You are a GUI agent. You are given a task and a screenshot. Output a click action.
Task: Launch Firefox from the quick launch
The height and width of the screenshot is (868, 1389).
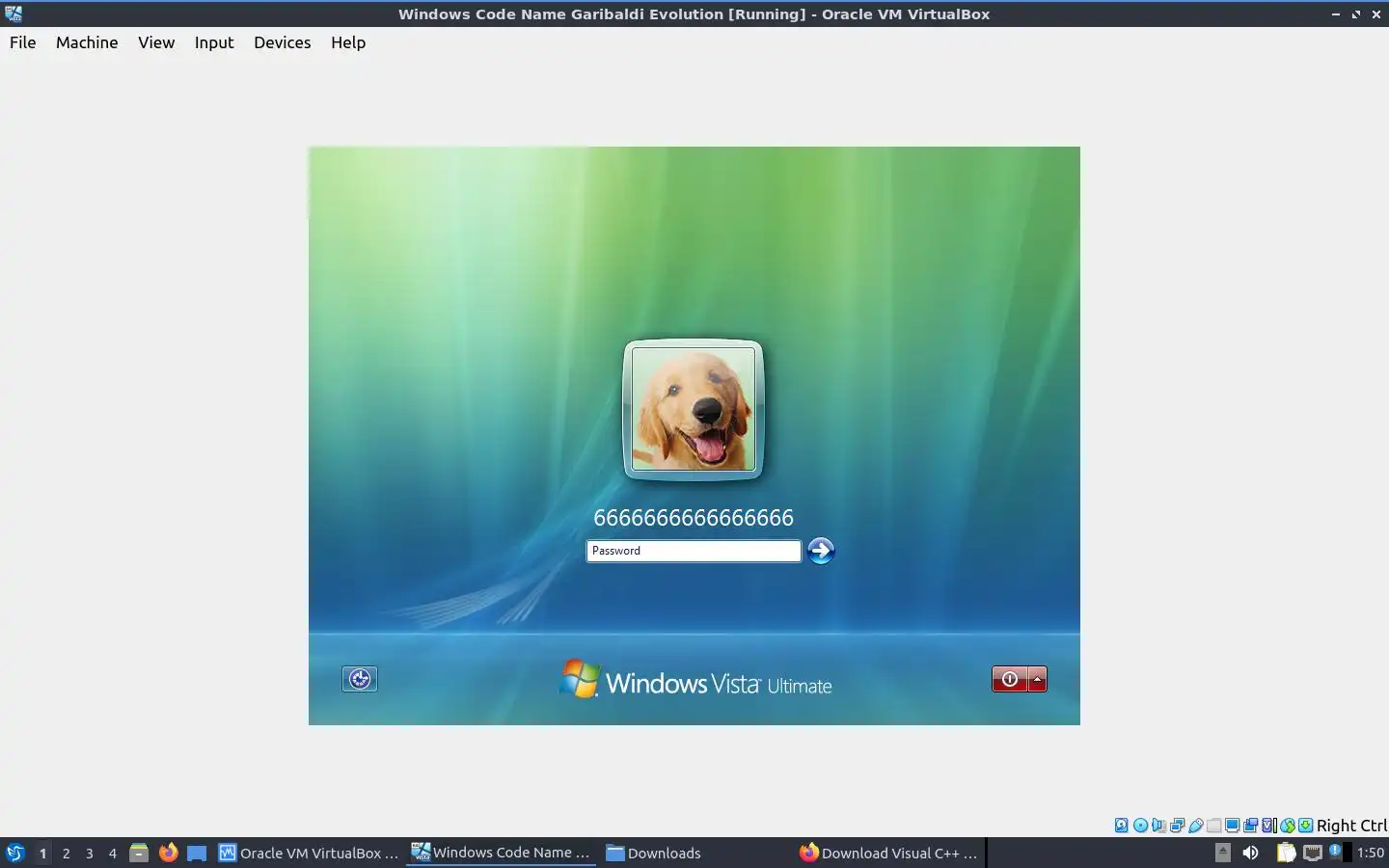click(168, 853)
